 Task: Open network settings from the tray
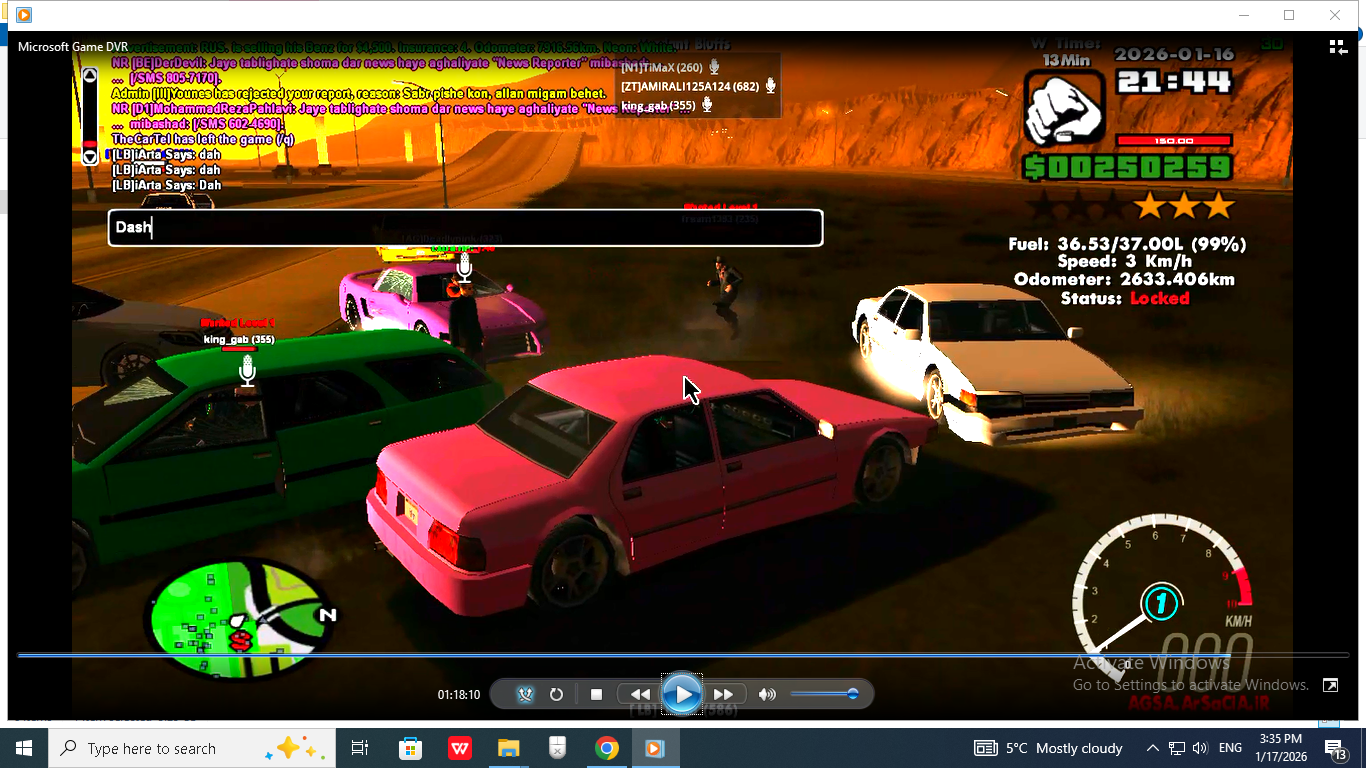[x=1177, y=748]
